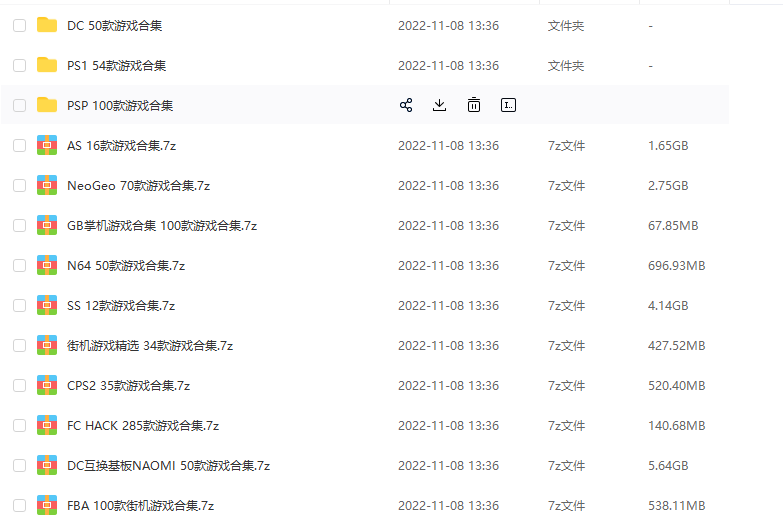783x531 pixels.
Task: Check the box for FC HACK 285款游戏合集.7z
Action: tap(19, 425)
